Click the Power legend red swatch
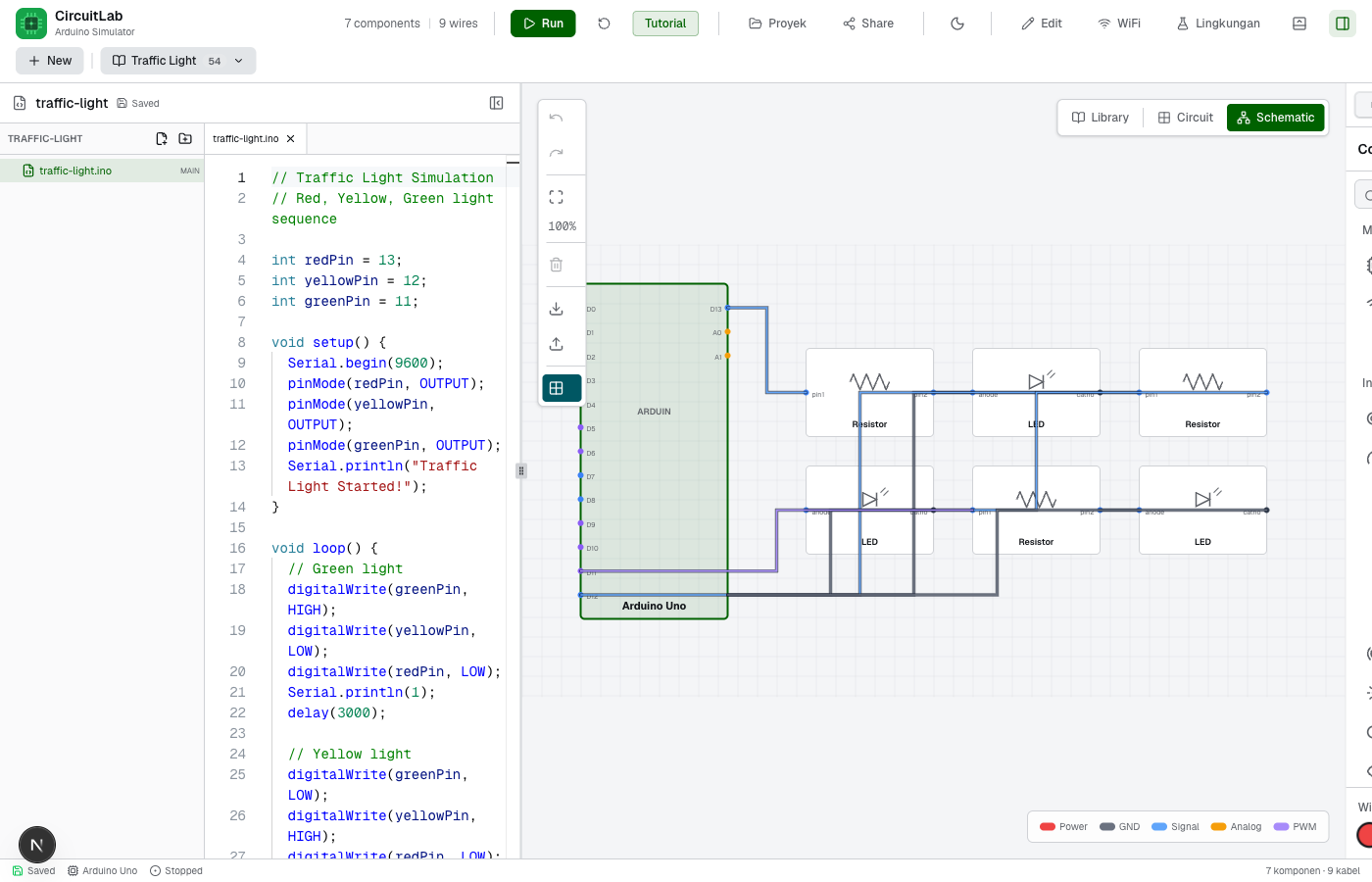1372x882 pixels. pyautogui.click(x=1048, y=827)
